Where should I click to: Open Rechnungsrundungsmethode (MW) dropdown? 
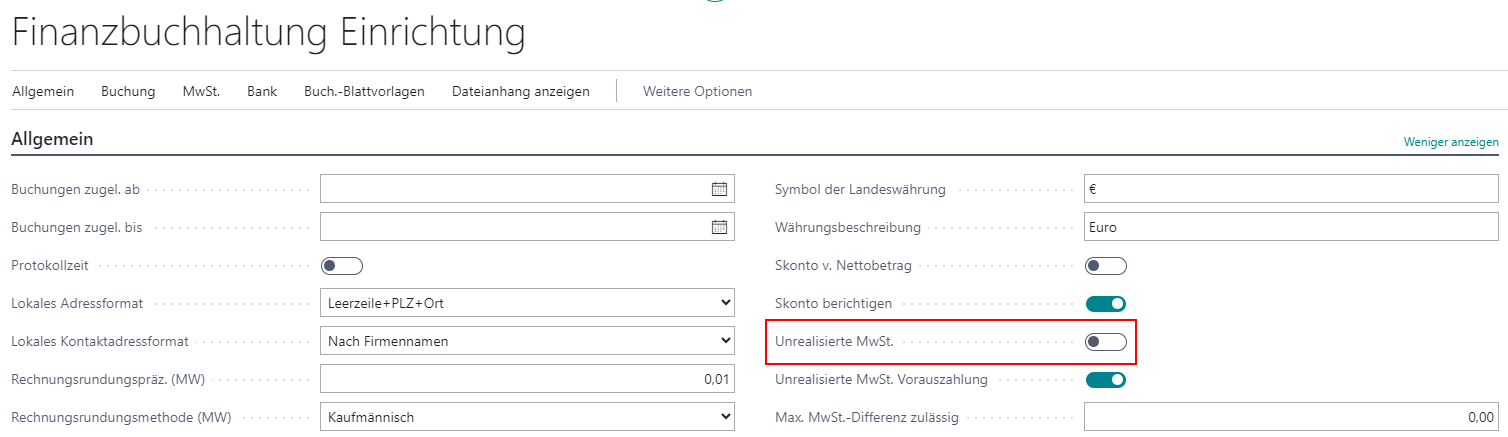coord(527,417)
